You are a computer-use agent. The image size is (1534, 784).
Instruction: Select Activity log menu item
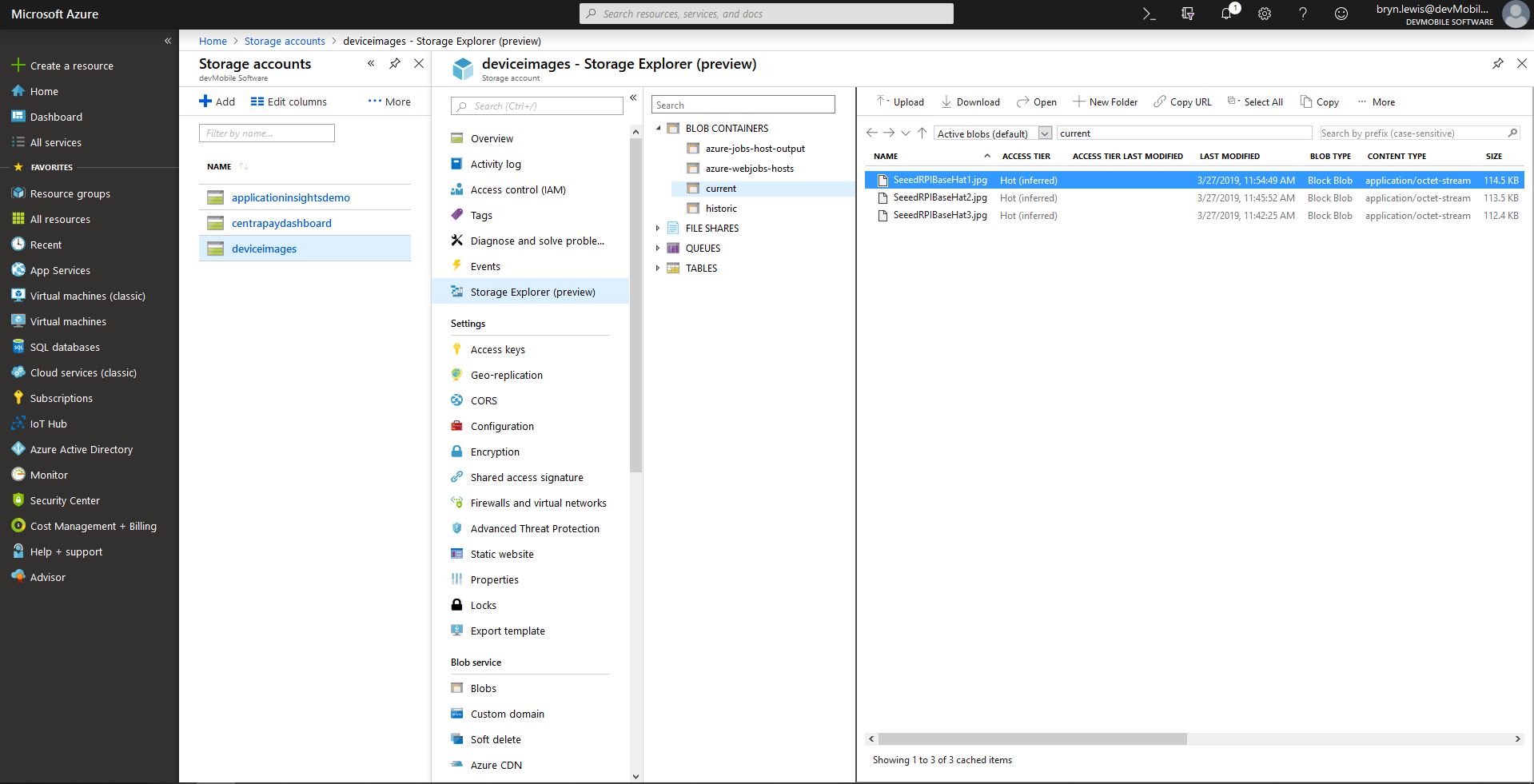click(496, 165)
